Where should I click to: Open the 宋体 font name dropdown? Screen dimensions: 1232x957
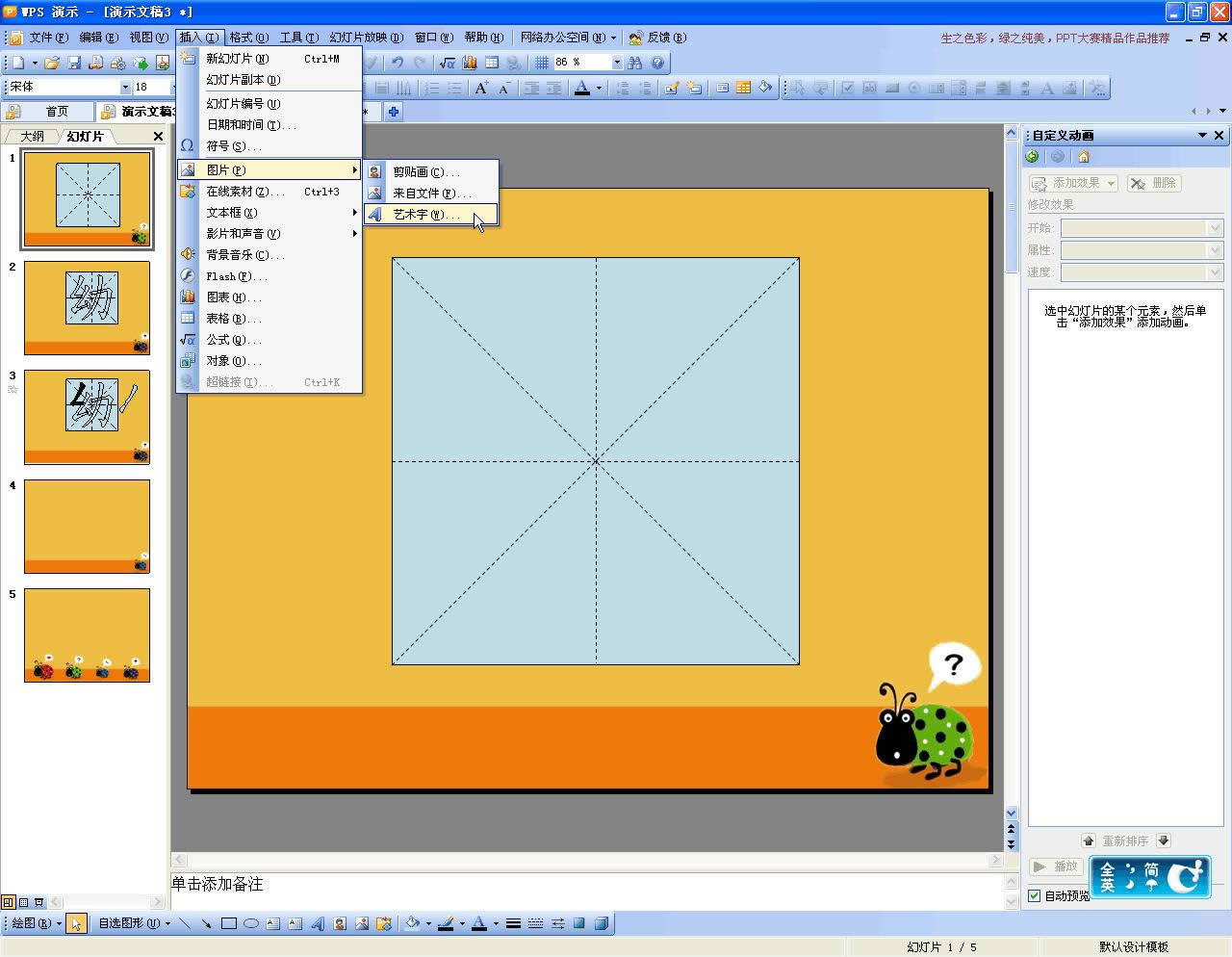tap(125, 88)
